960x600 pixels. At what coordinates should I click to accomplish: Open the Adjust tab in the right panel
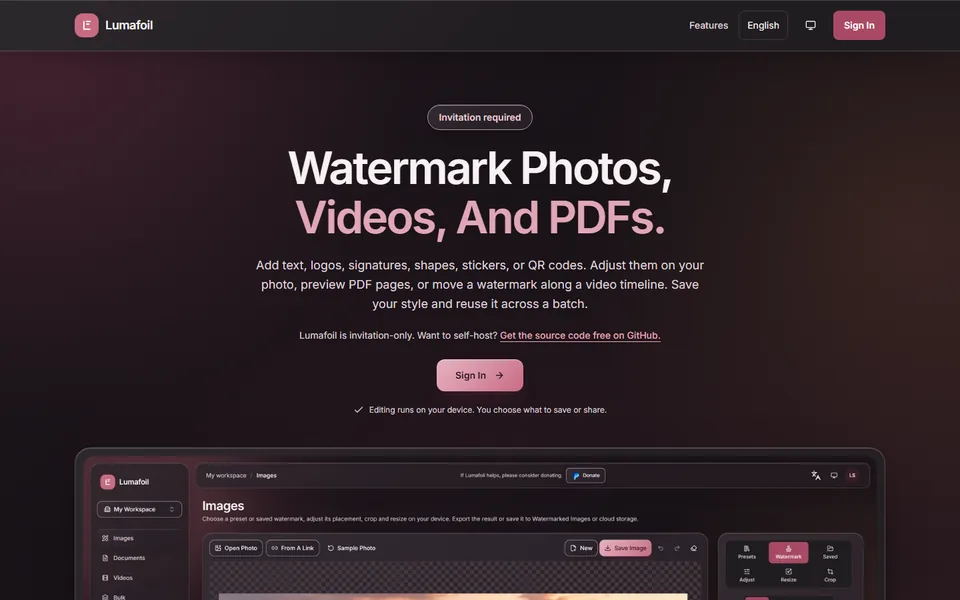(x=746, y=574)
